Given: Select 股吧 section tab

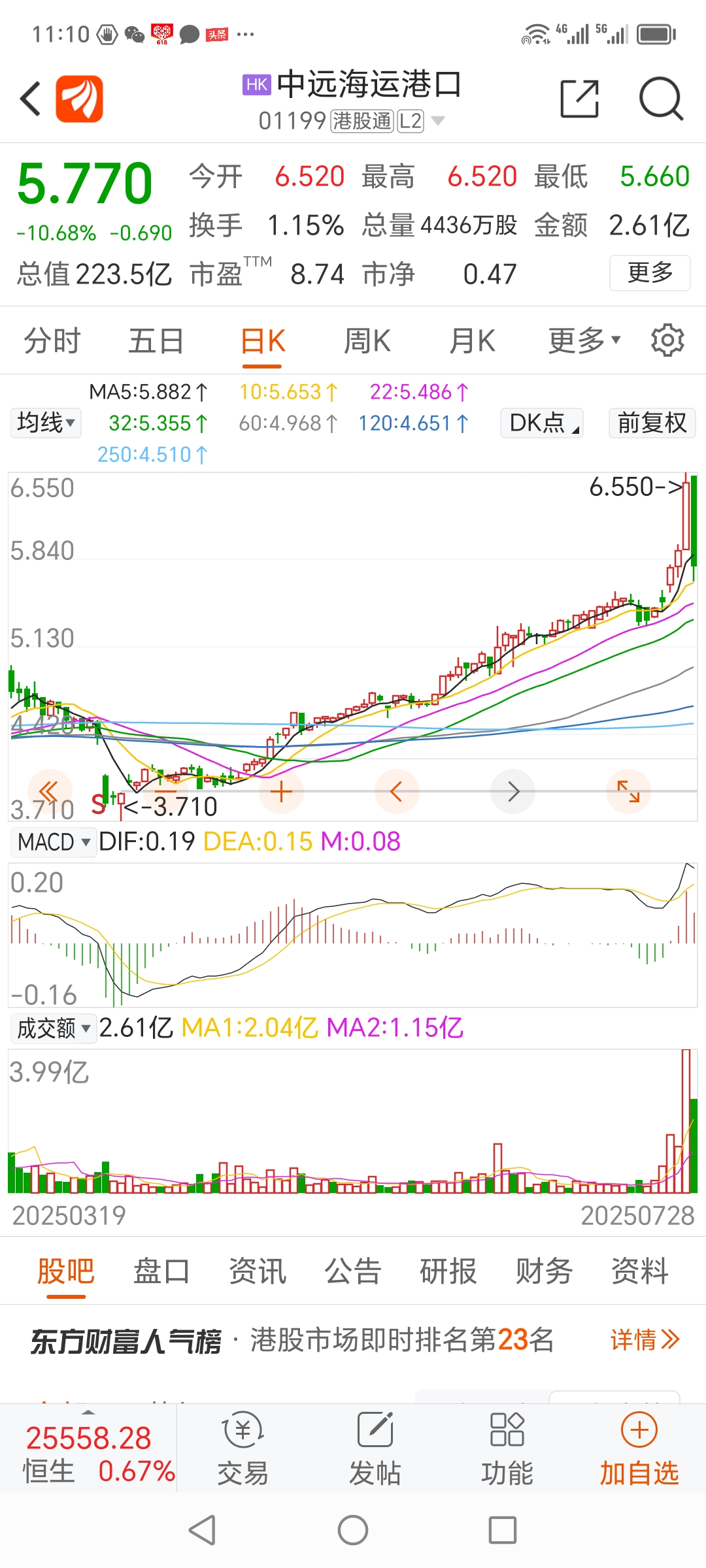Looking at the screenshot, I should (66, 1271).
